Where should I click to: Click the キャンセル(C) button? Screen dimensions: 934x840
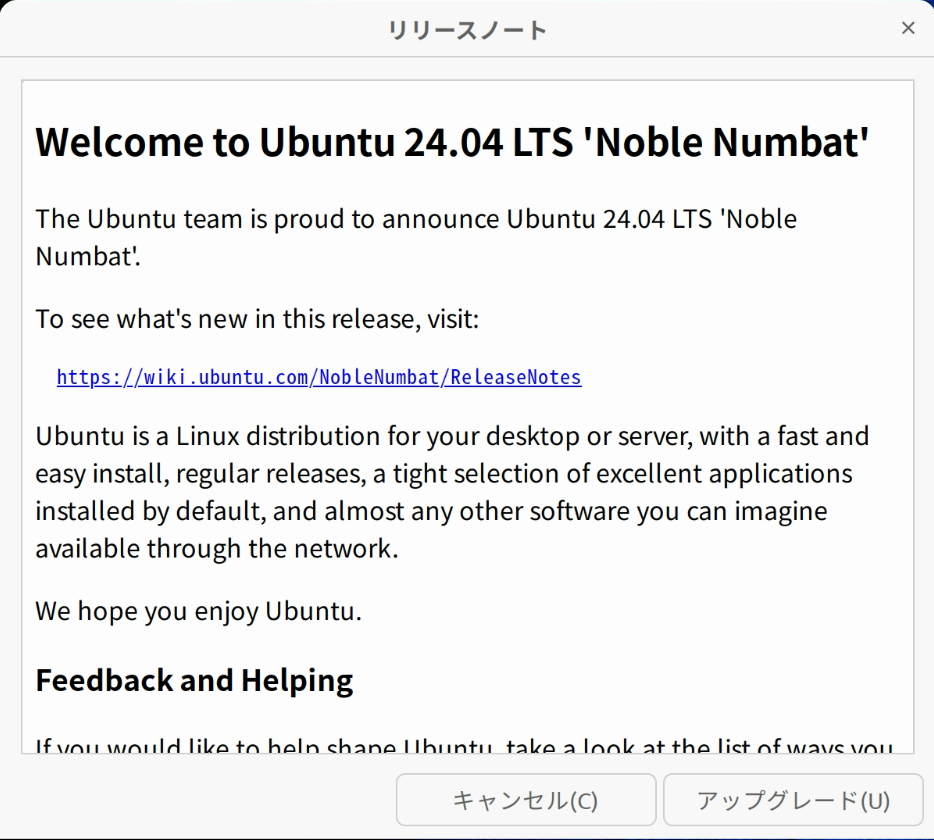(x=526, y=799)
